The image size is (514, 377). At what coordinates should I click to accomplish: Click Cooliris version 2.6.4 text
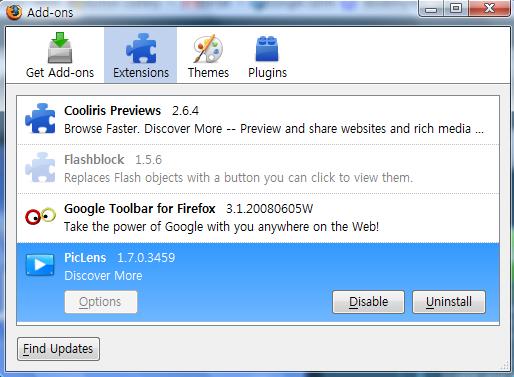185,111
